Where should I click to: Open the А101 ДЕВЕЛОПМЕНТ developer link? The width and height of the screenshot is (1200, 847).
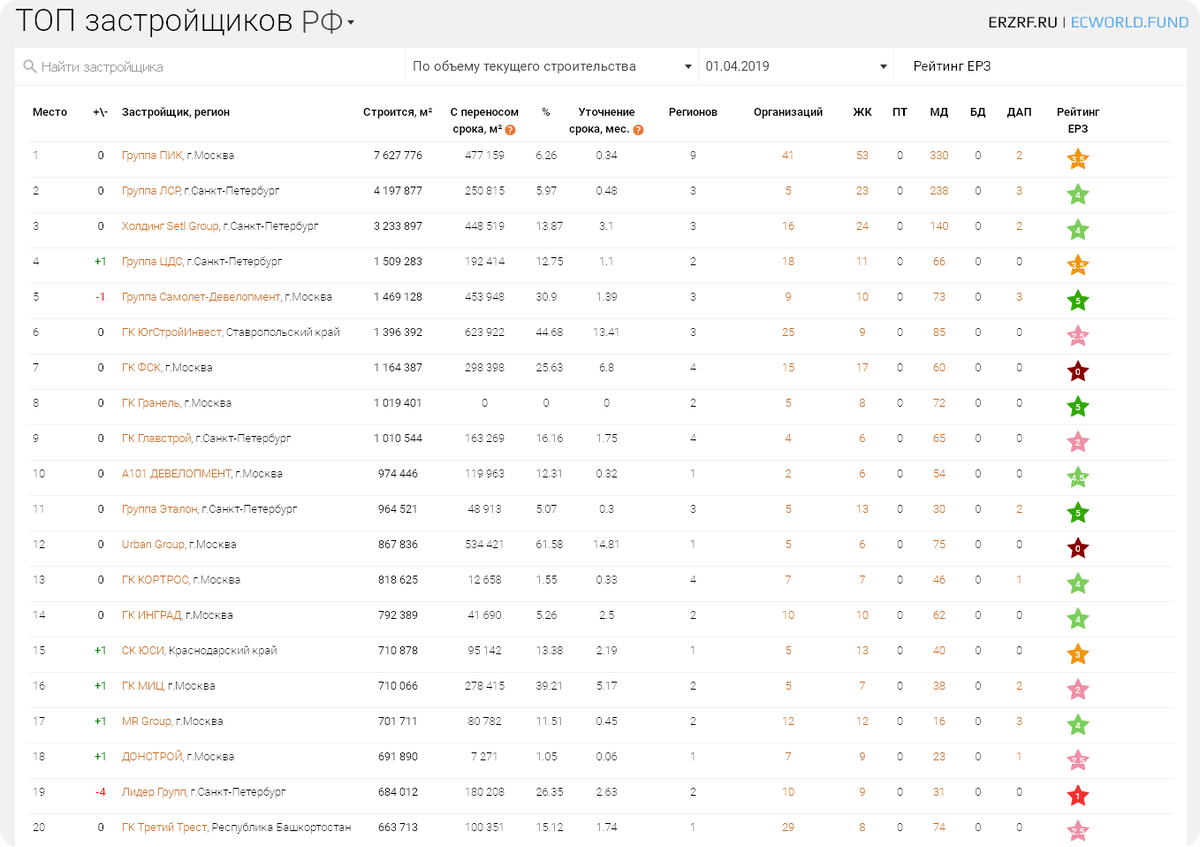tap(176, 474)
